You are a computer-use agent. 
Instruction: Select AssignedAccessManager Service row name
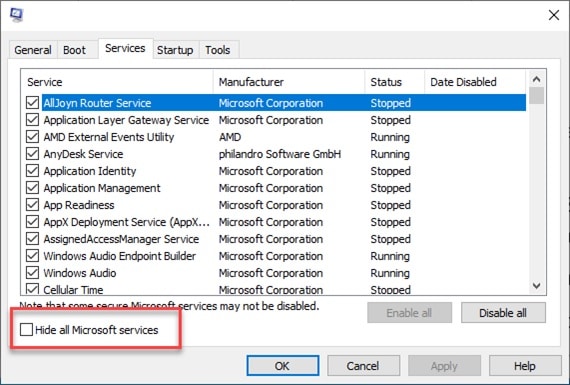(121, 239)
